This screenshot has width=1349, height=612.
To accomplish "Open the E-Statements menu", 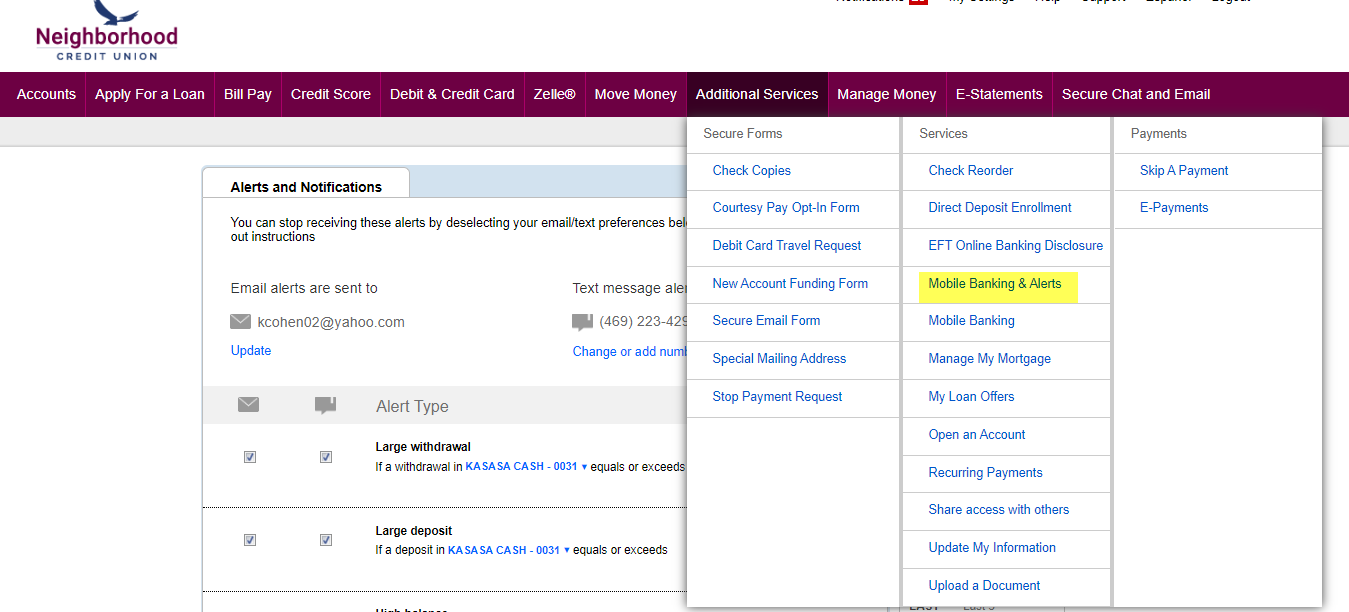I will (999, 94).
